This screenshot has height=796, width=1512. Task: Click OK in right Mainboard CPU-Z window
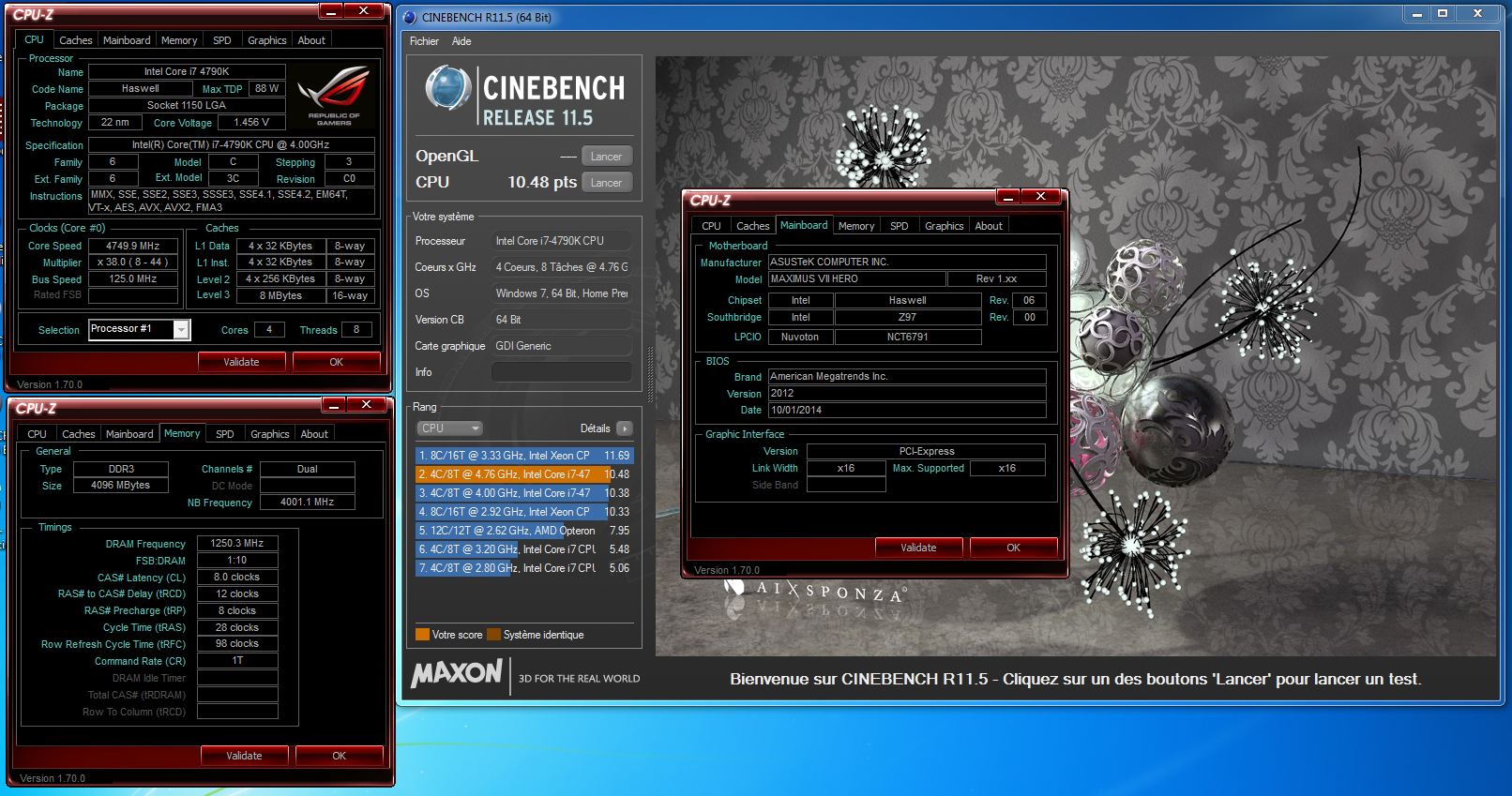click(1014, 548)
